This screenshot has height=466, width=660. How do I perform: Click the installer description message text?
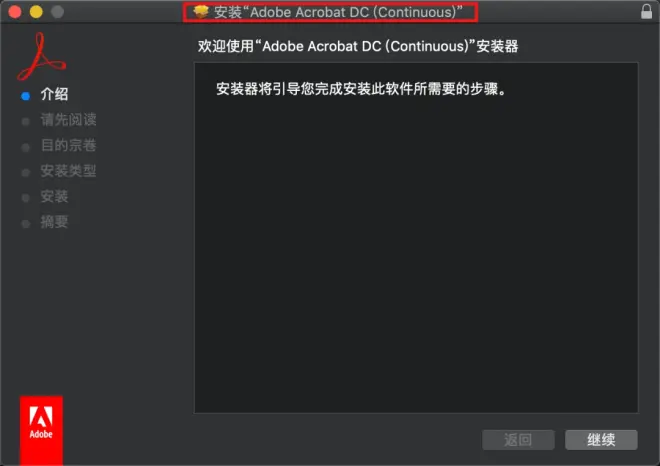(x=362, y=89)
